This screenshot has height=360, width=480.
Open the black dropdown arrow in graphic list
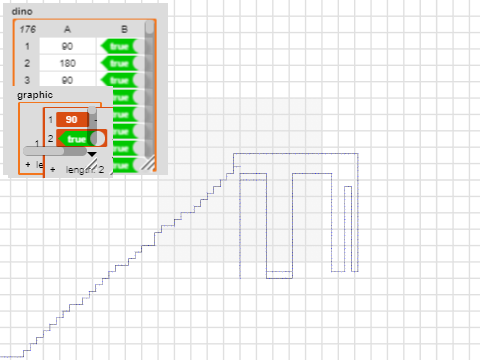pos(92,154)
